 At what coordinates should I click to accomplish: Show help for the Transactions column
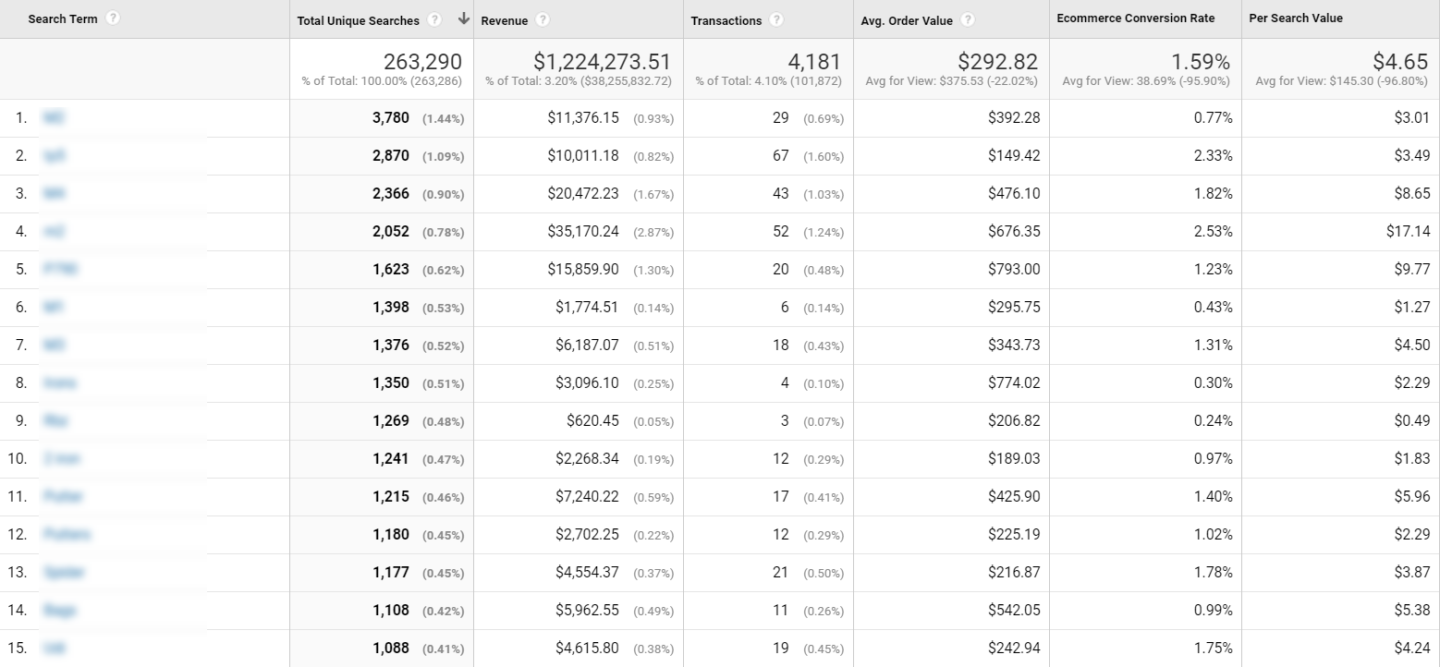point(776,20)
